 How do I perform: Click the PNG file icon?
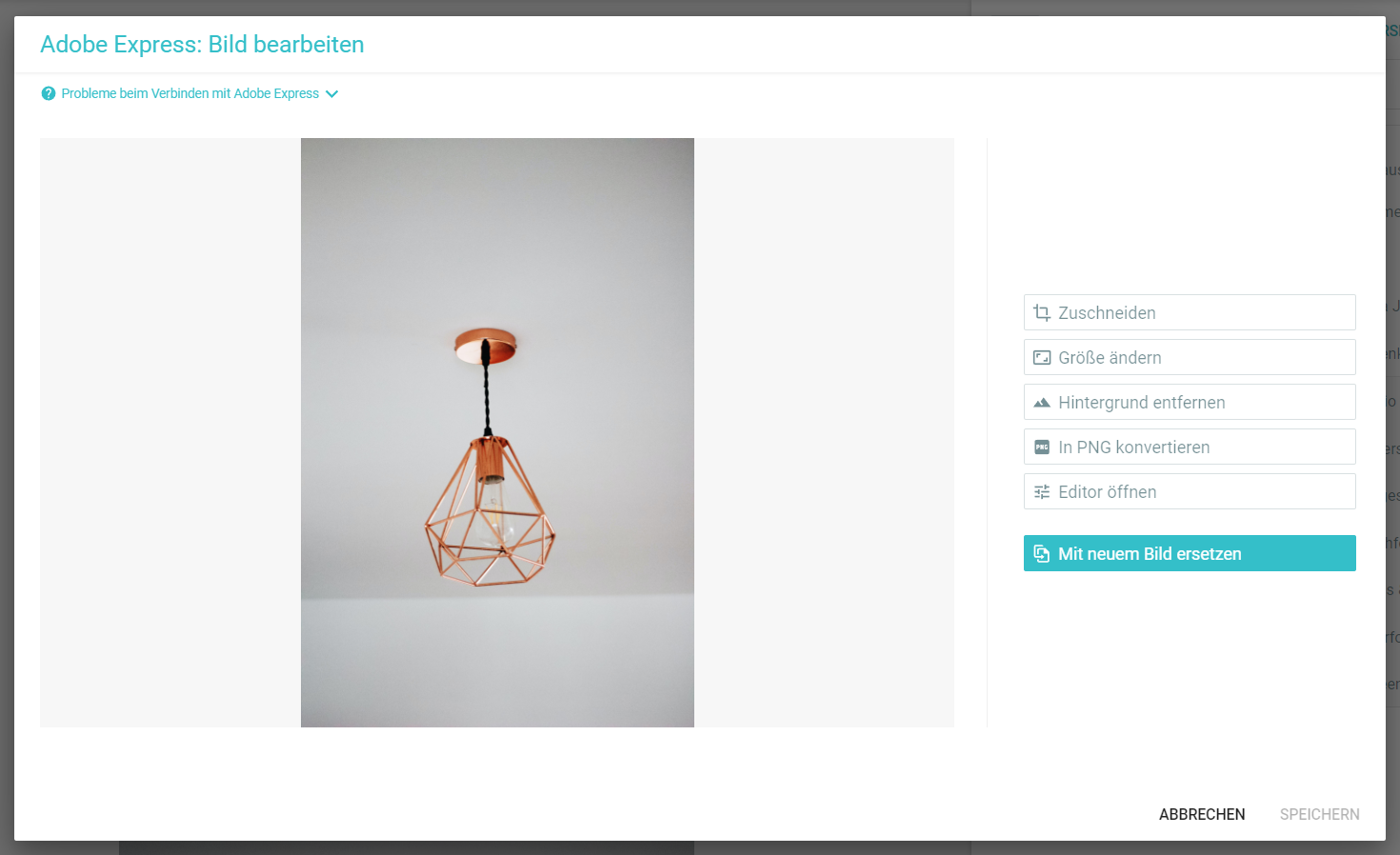(x=1042, y=447)
